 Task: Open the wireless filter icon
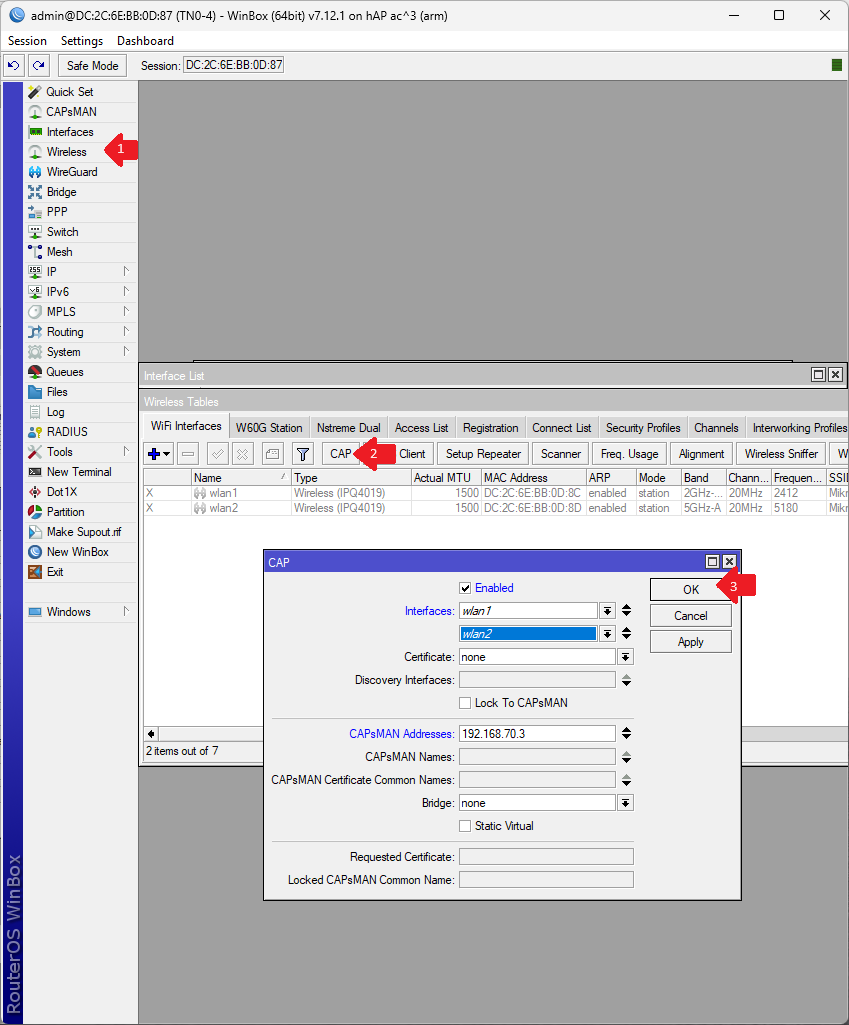pos(302,453)
